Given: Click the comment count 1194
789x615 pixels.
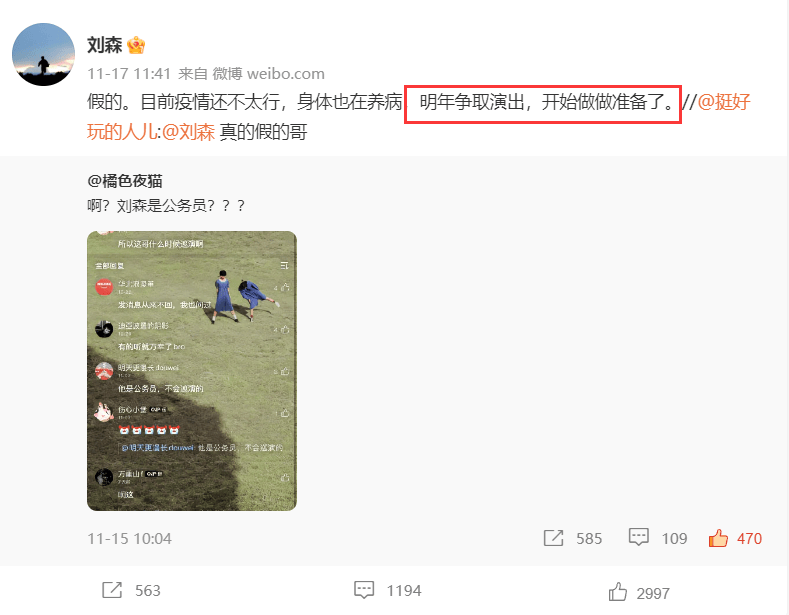Looking at the screenshot, I should 404,590.
